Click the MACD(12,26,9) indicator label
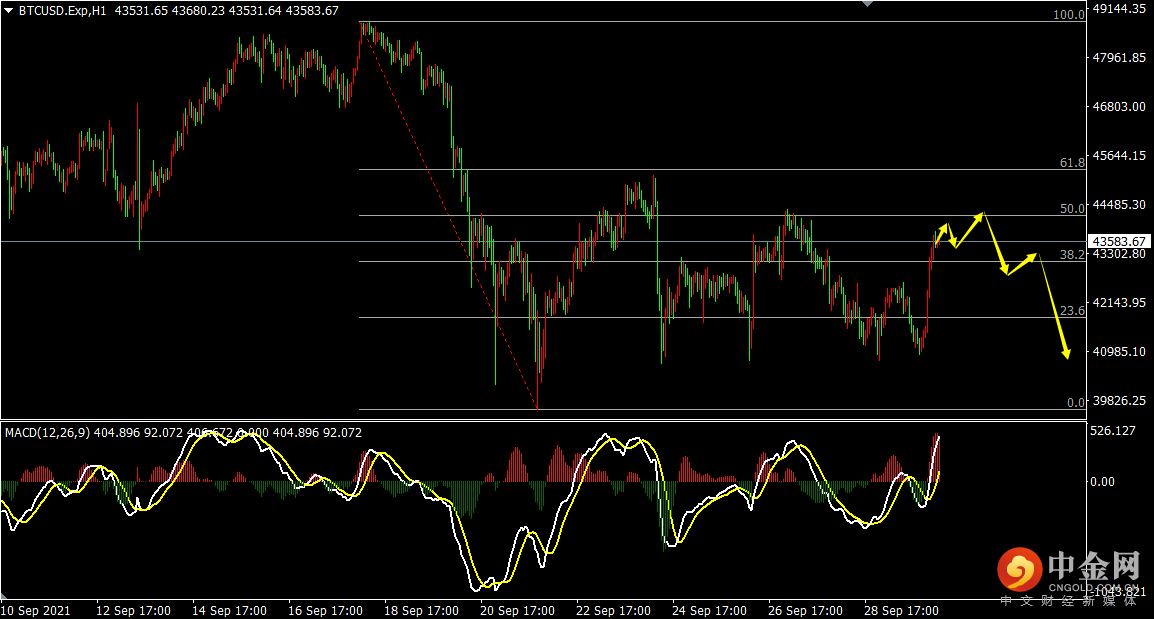1154x619 pixels. pos(47,433)
